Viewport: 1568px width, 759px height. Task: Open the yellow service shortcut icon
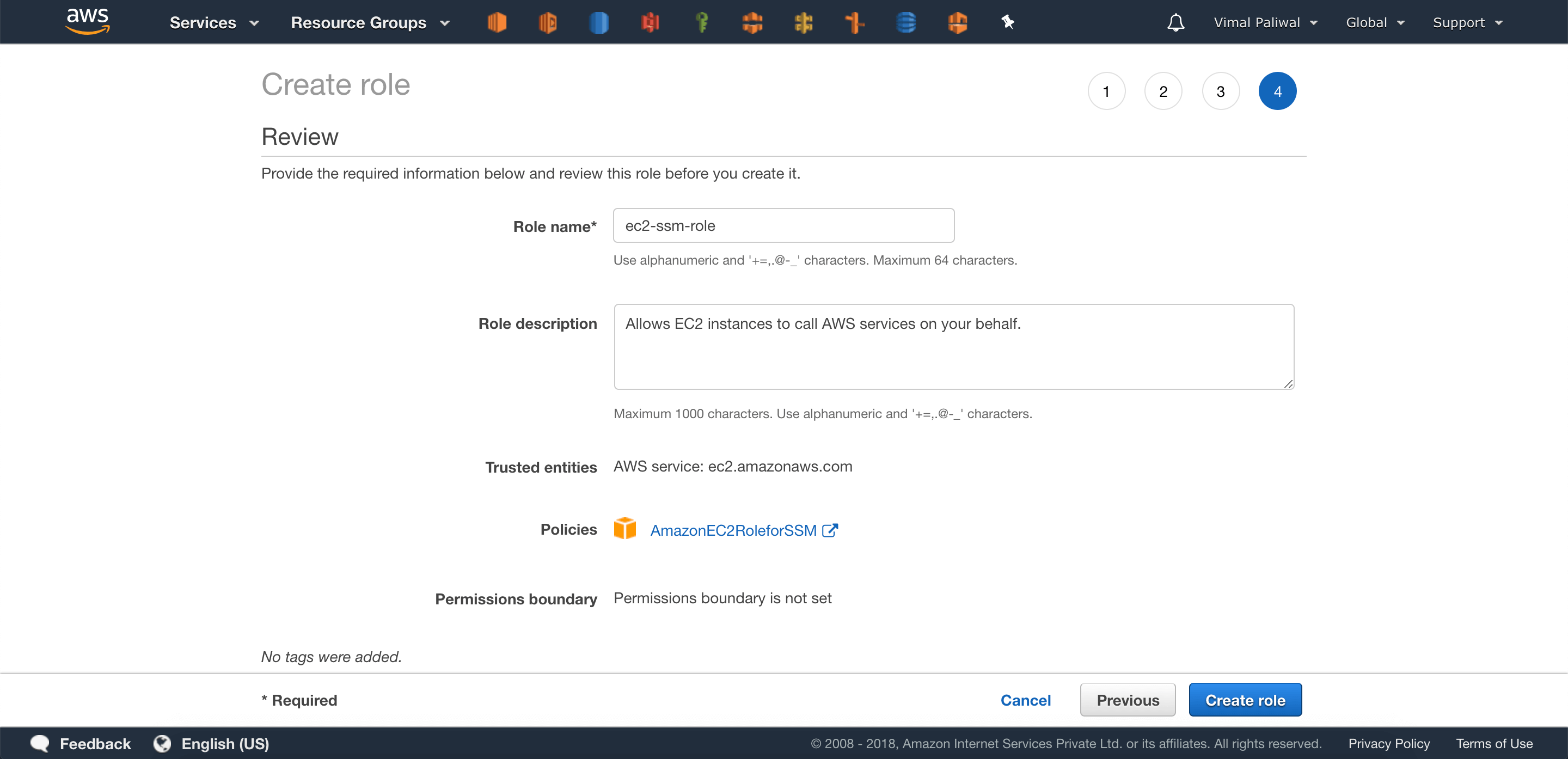point(804,22)
